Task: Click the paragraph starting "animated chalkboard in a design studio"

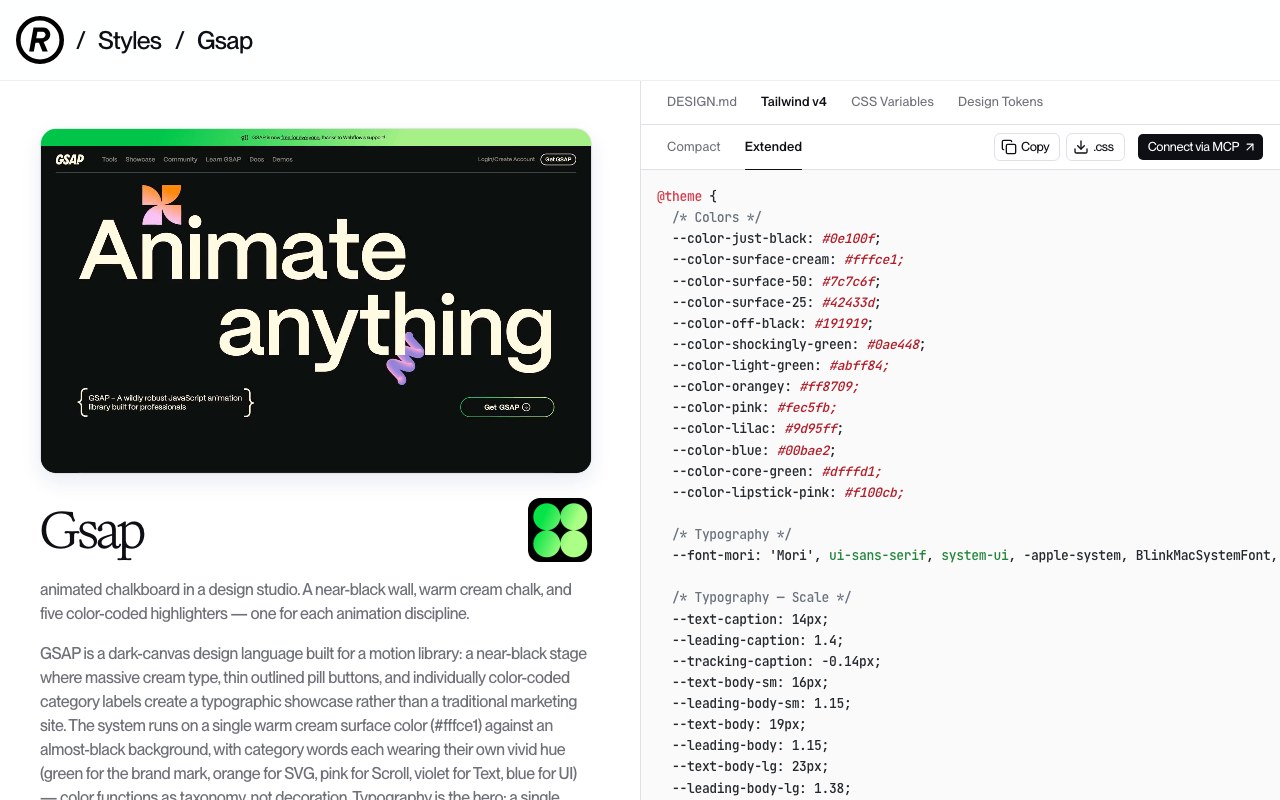Action: tap(306, 601)
